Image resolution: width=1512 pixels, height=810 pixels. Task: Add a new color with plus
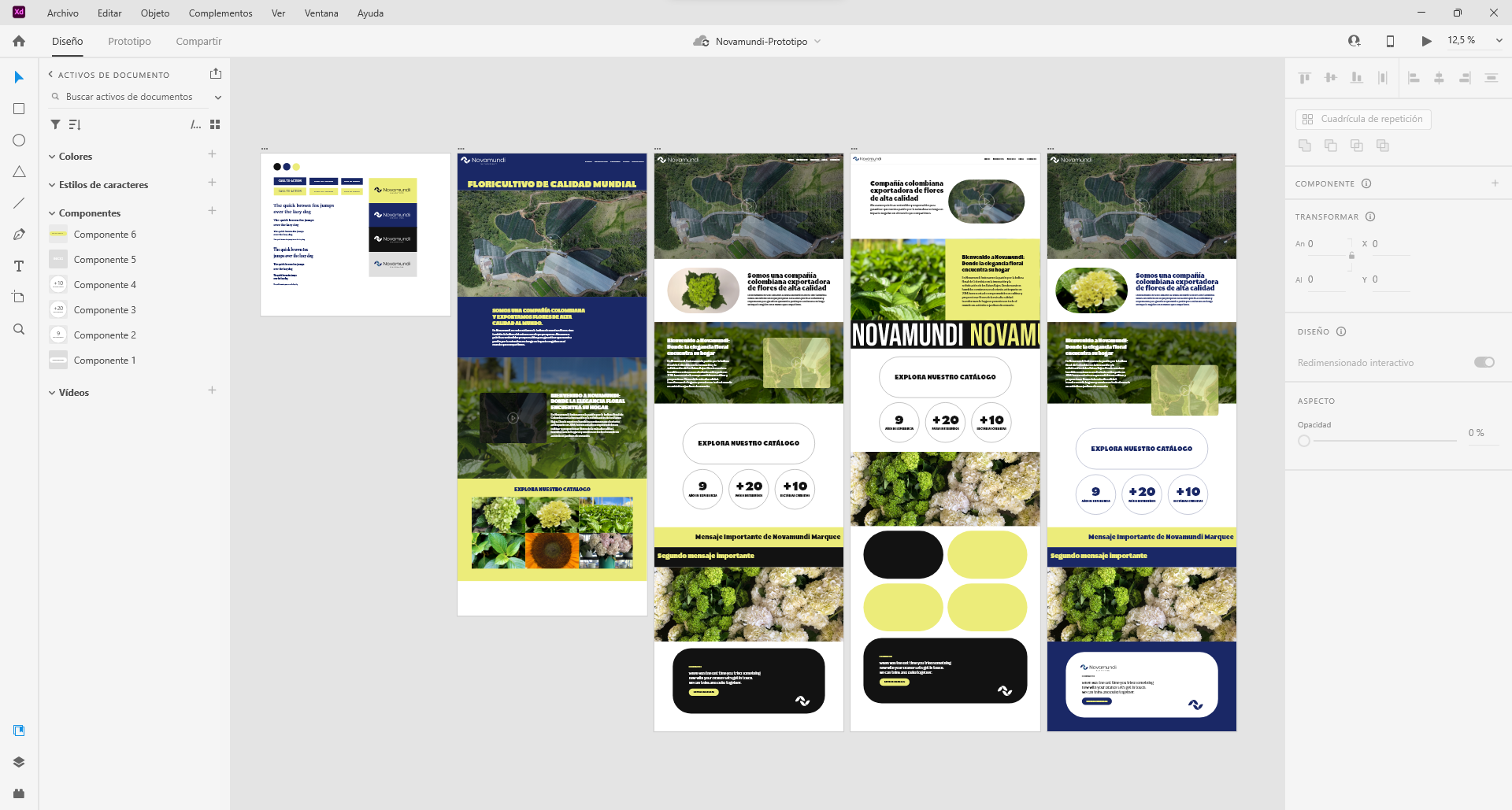(x=212, y=154)
